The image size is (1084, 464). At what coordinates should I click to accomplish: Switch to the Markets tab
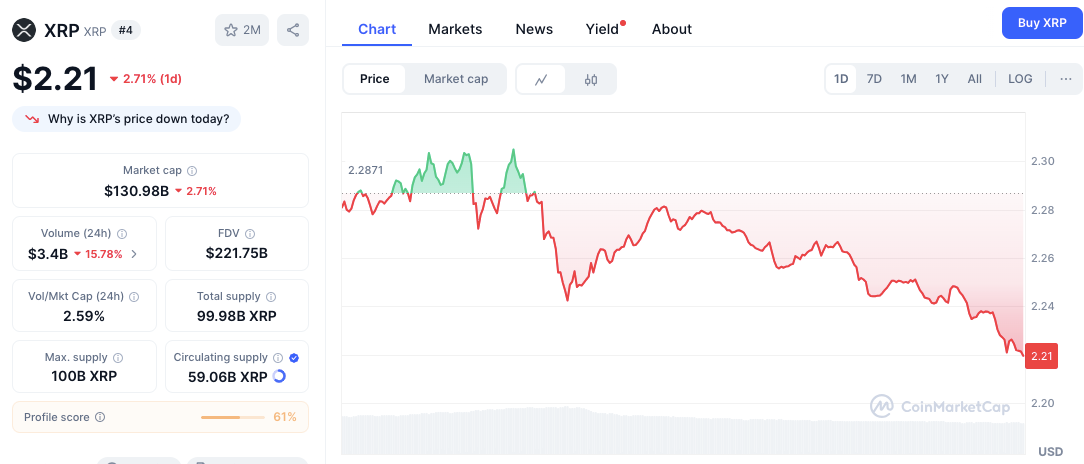pos(455,29)
